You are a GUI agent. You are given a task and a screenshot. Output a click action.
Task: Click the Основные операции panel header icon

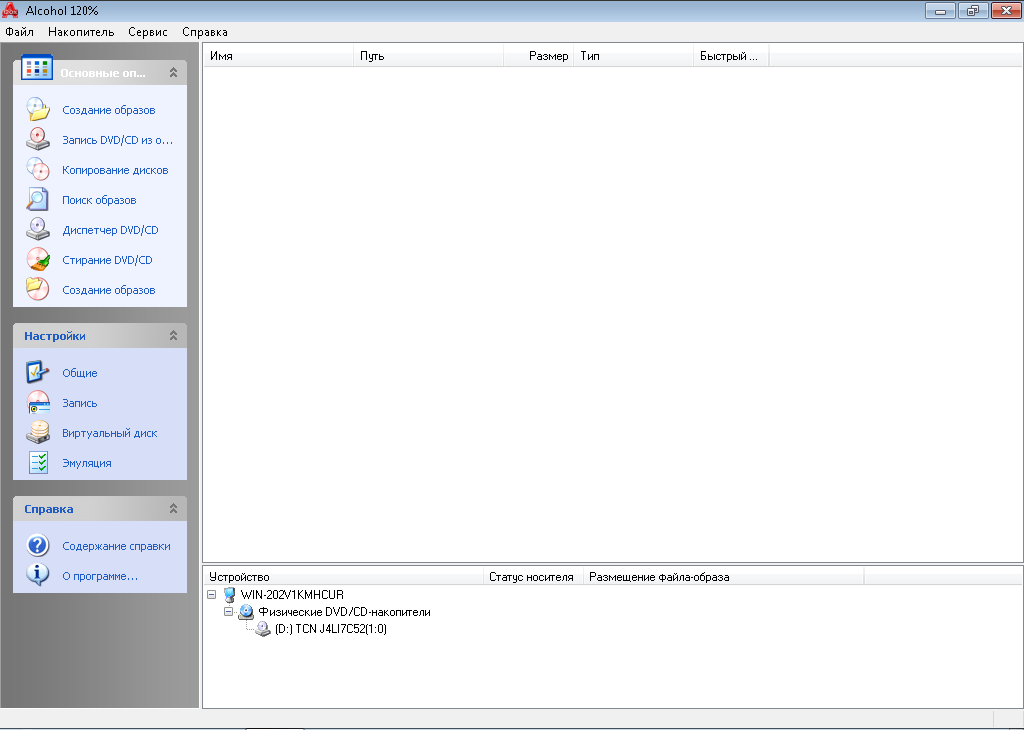point(37,67)
